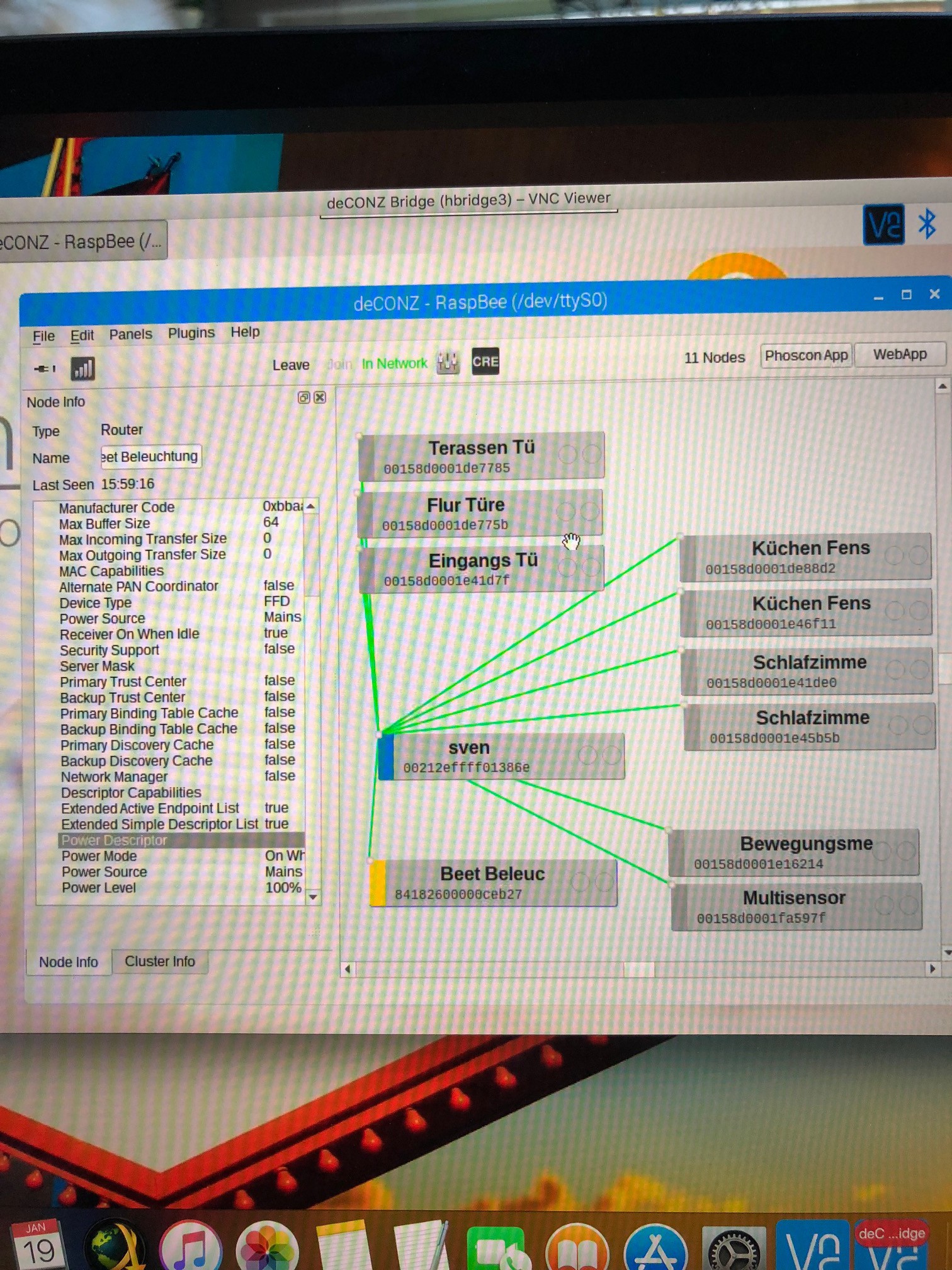This screenshot has width=952, height=1270.
Task: Click the CRE toolbar icon
Action: click(x=485, y=362)
